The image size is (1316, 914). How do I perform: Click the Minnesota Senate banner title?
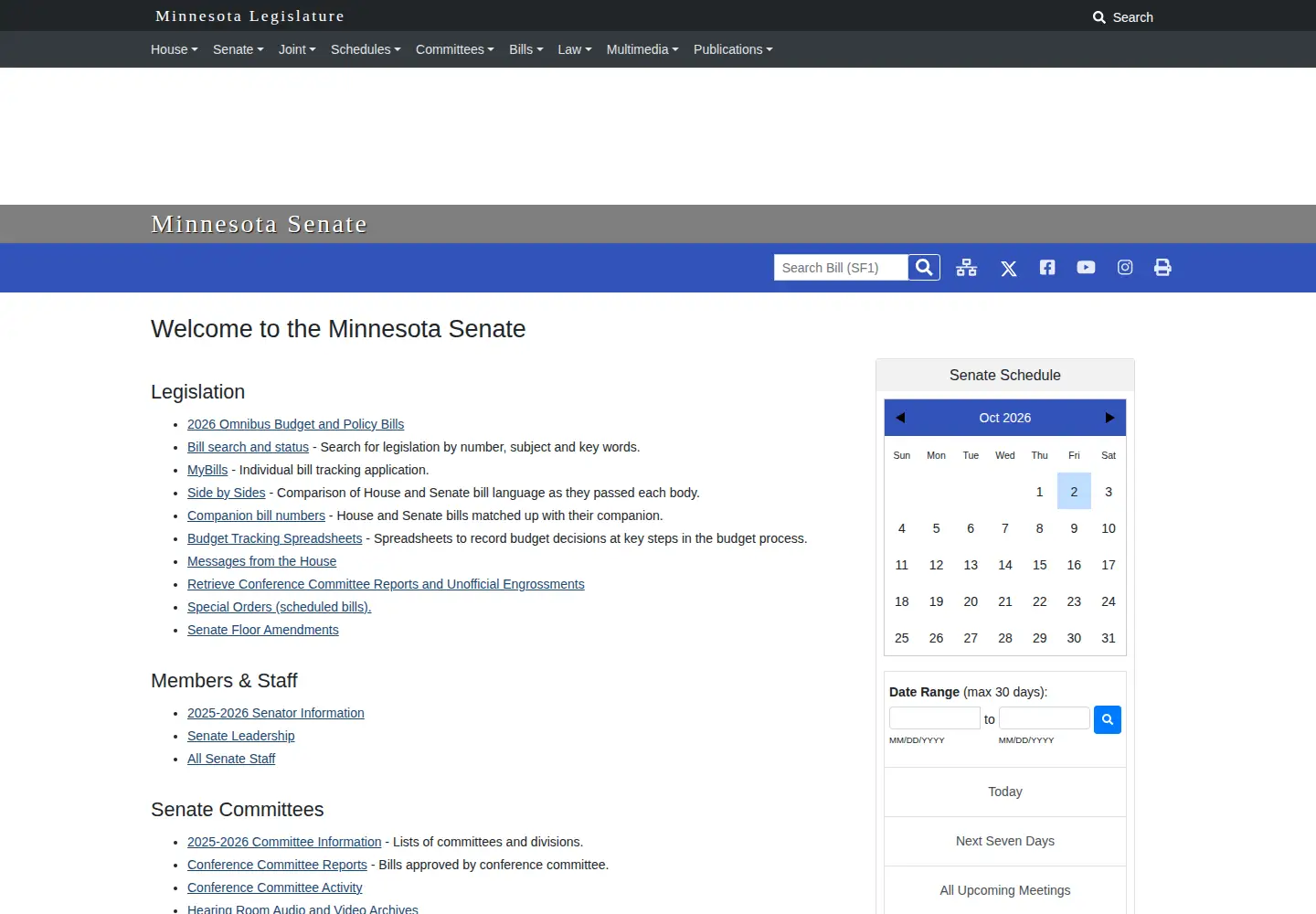click(259, 224)
